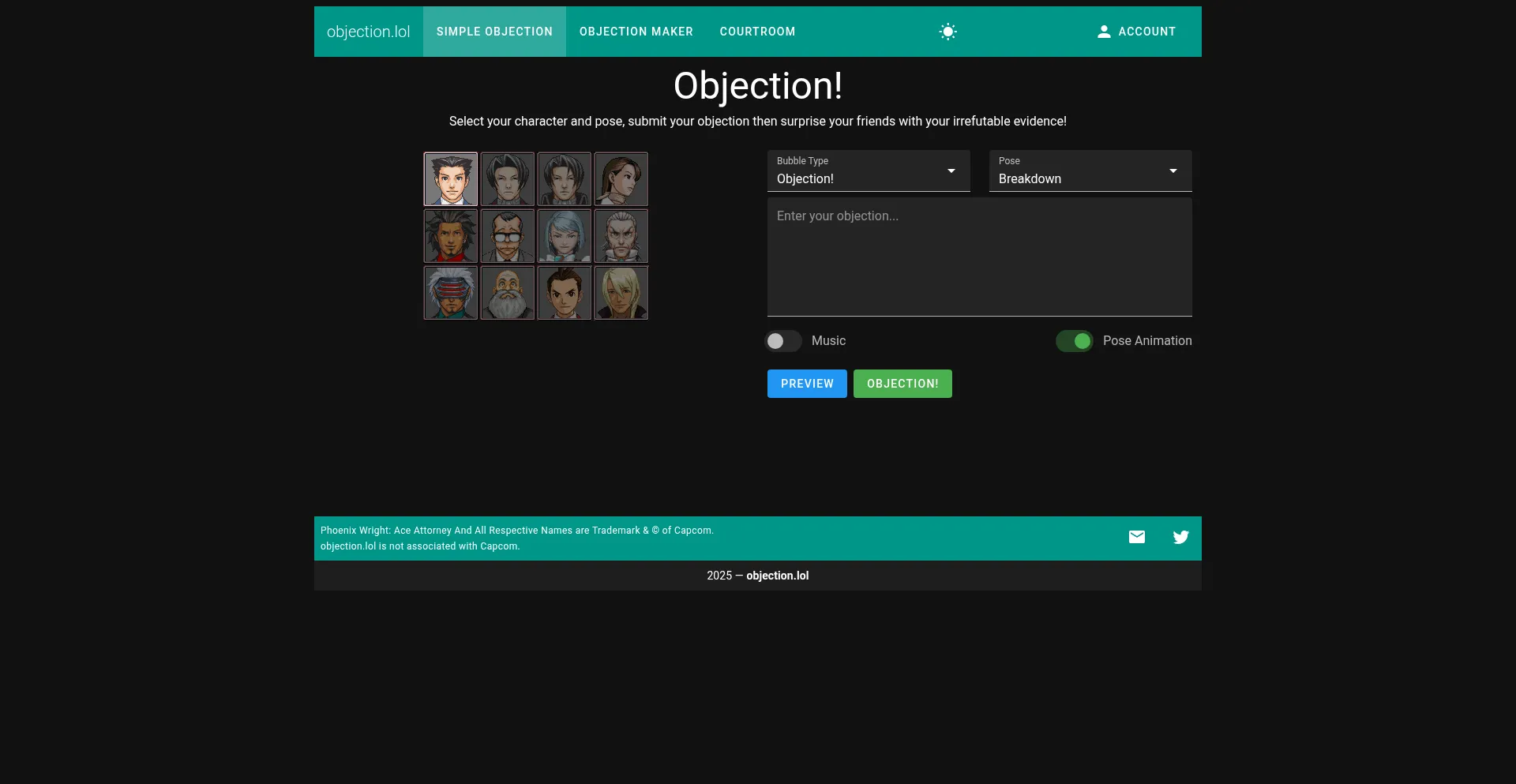The image size is (1516, 784).
Task: Select the Mia Fey character portrait
Action: 621,179
